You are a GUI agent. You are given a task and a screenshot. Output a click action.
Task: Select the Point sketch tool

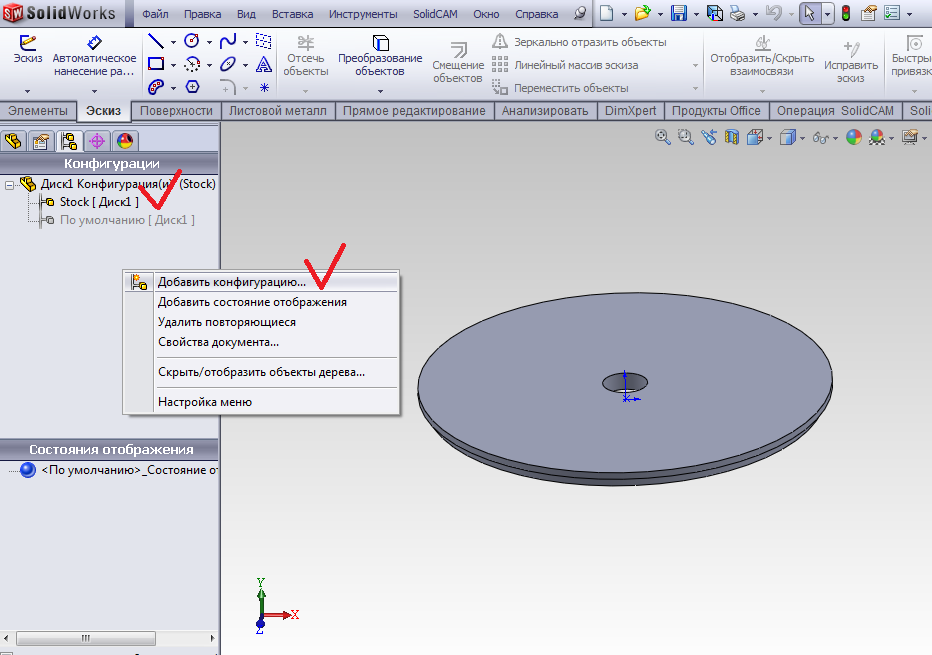click(x=264, y=87)
